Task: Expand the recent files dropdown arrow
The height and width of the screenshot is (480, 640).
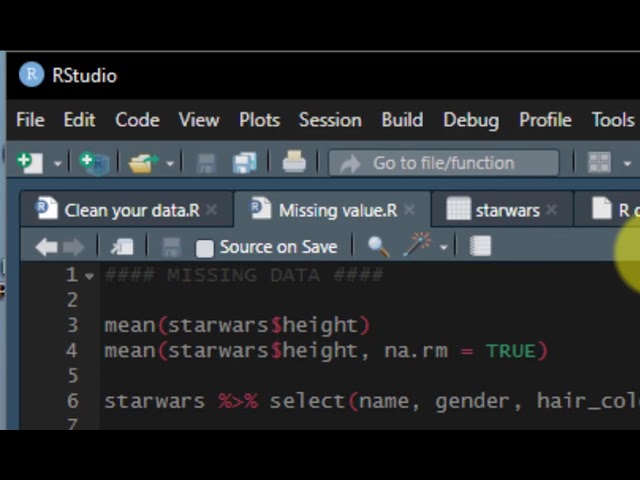Action: coord(170,164)
